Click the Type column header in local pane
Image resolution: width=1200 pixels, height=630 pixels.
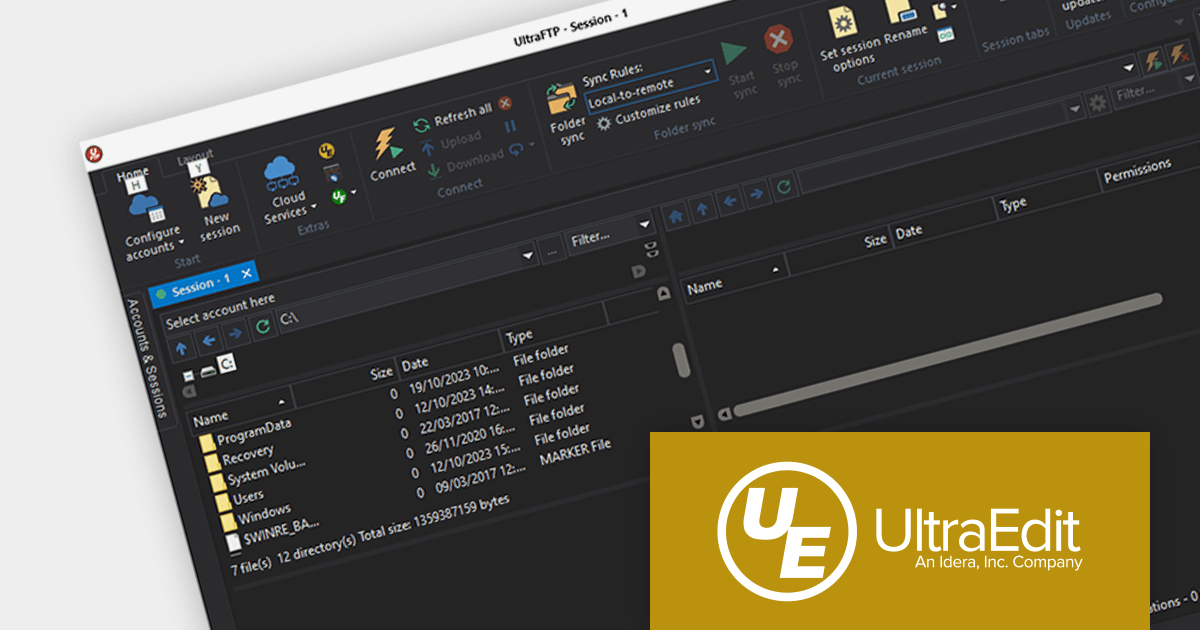tap(555, 330)
